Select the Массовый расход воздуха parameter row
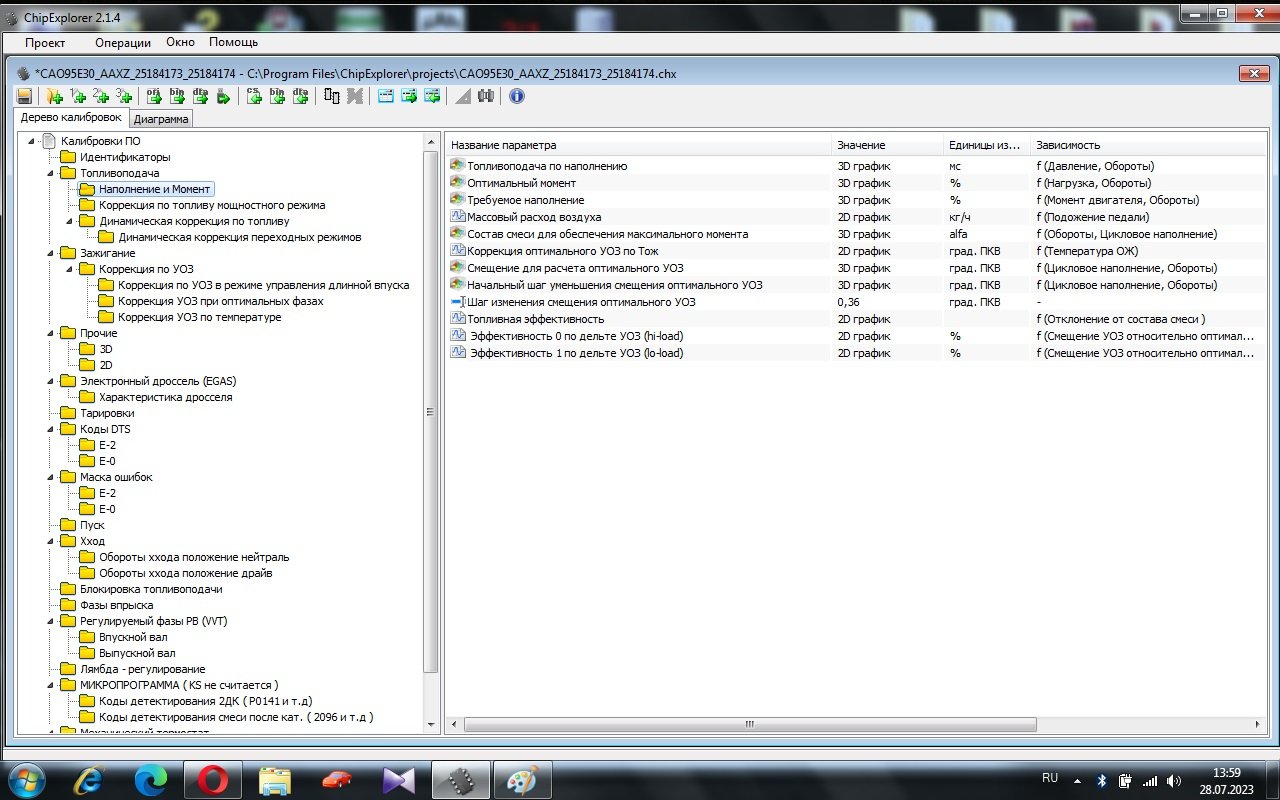 [534, 217]
